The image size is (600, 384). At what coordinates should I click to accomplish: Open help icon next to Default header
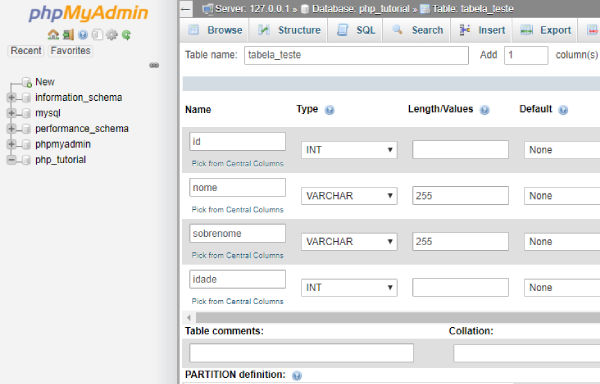563,110
